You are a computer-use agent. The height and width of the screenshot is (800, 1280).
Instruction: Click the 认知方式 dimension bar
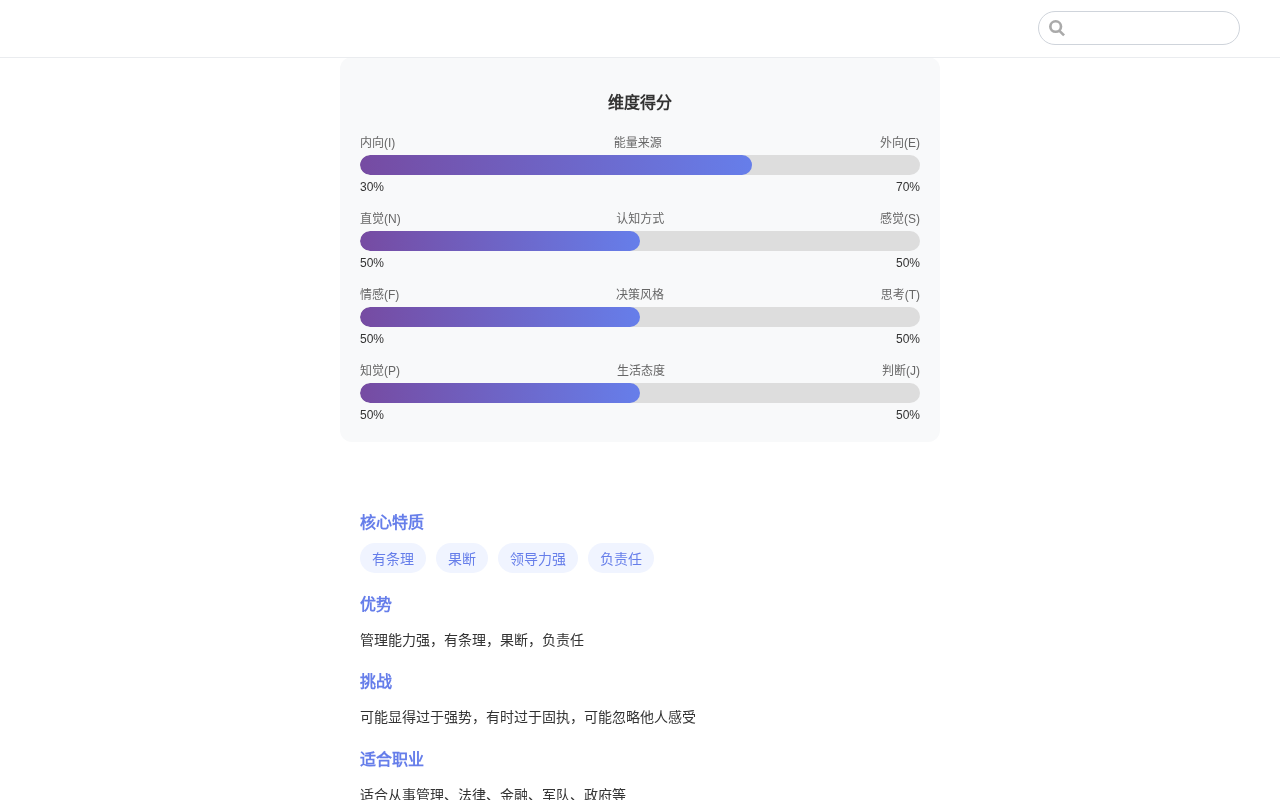coord(639,241)
